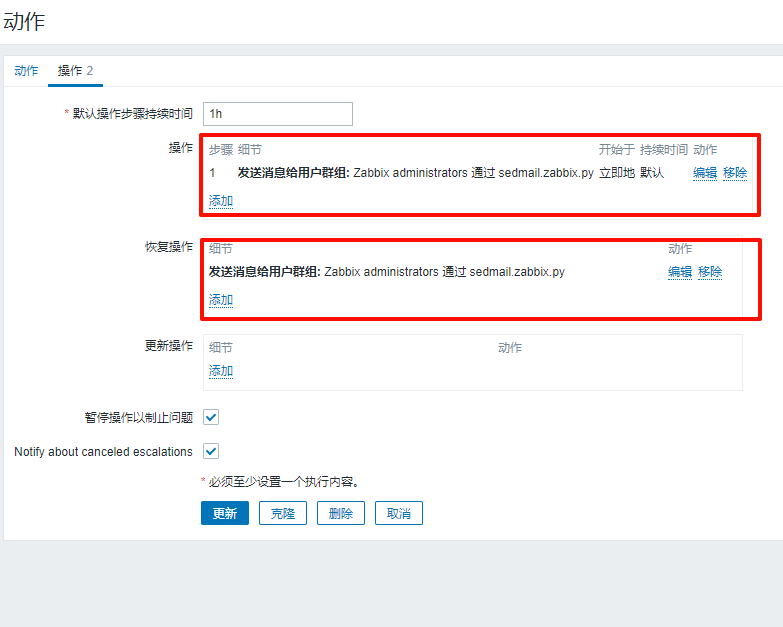Toggle the 暂停操作以制止问题 checkbox
The image size is (783, 627).
[x=211, y=417]
